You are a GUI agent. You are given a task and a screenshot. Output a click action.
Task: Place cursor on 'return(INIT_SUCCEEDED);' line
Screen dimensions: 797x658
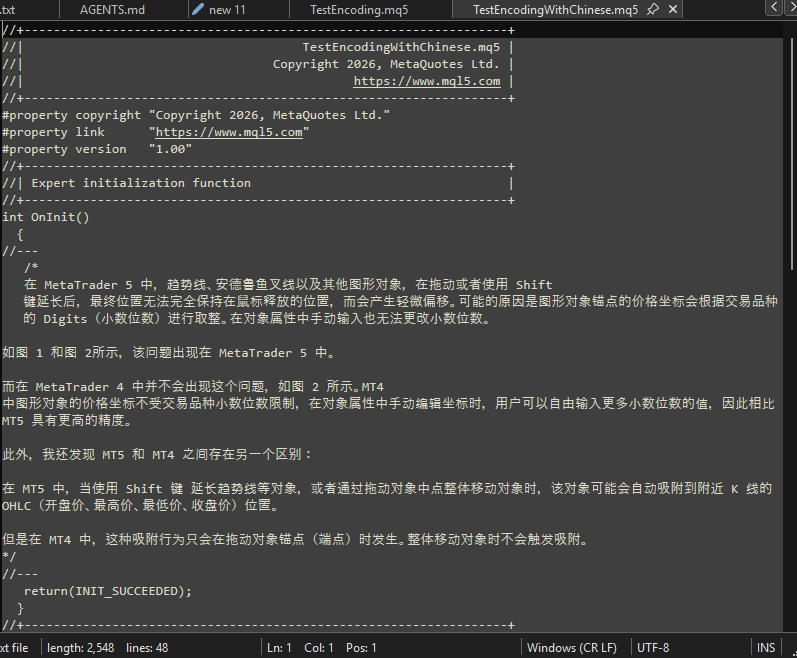click(x=108, y=591)
